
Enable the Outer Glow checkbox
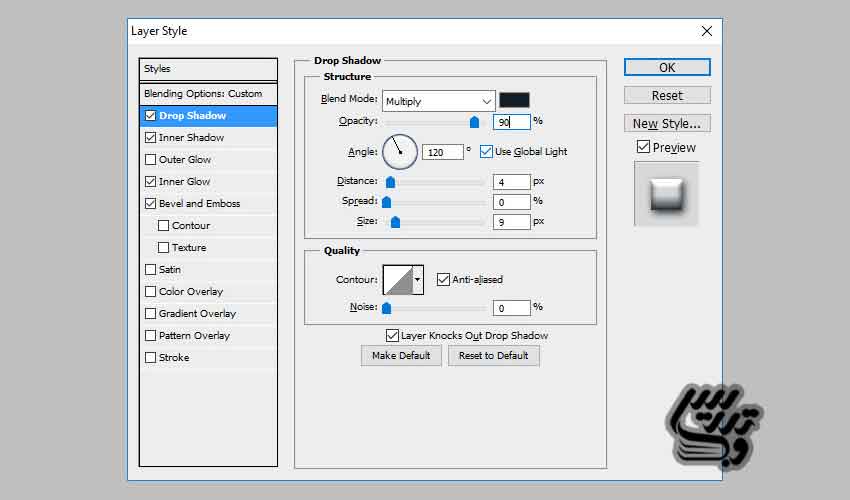click(151, 160)
